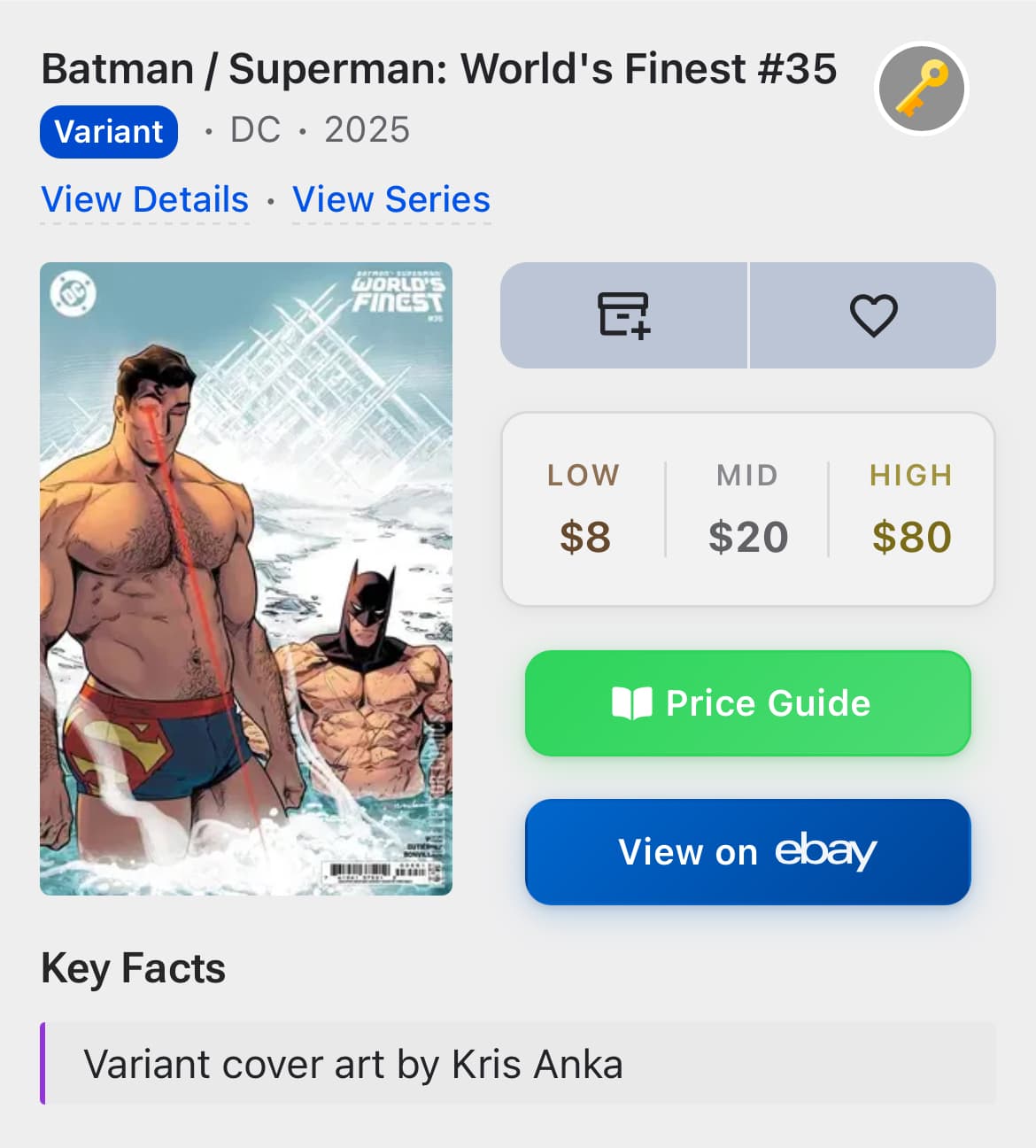Click the Batman / Superman: World's Finest #35 title
1036x1148 pixels.
pos(438,69)
